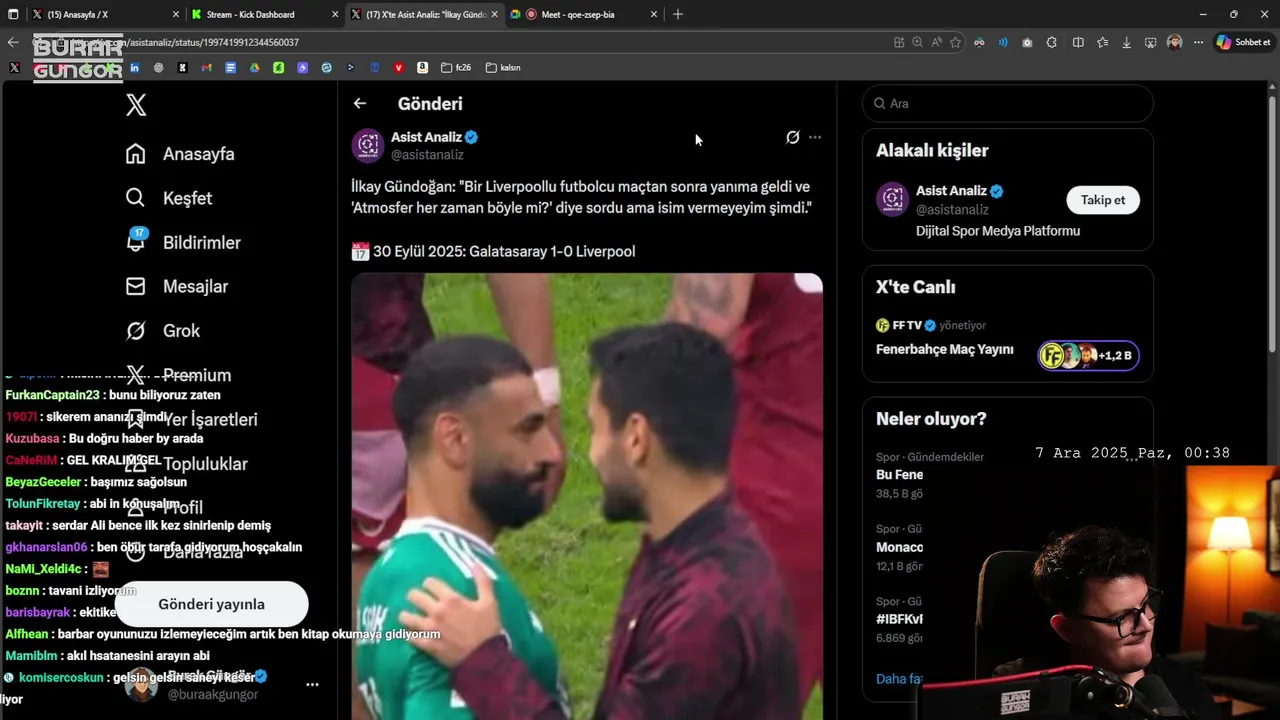Click the read aloud icon in address bar
Image resolution: width=1280 pixels, height=720 pixels.
click(x=936, y=42)
